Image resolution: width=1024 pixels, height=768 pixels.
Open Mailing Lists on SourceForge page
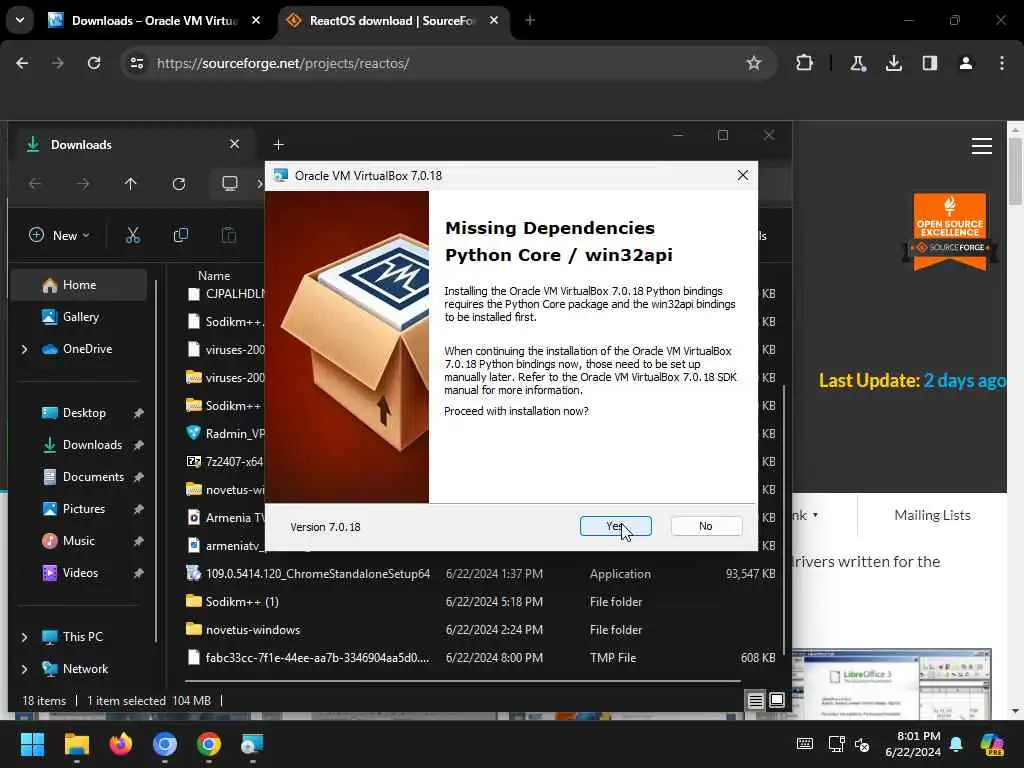(932, 515)
